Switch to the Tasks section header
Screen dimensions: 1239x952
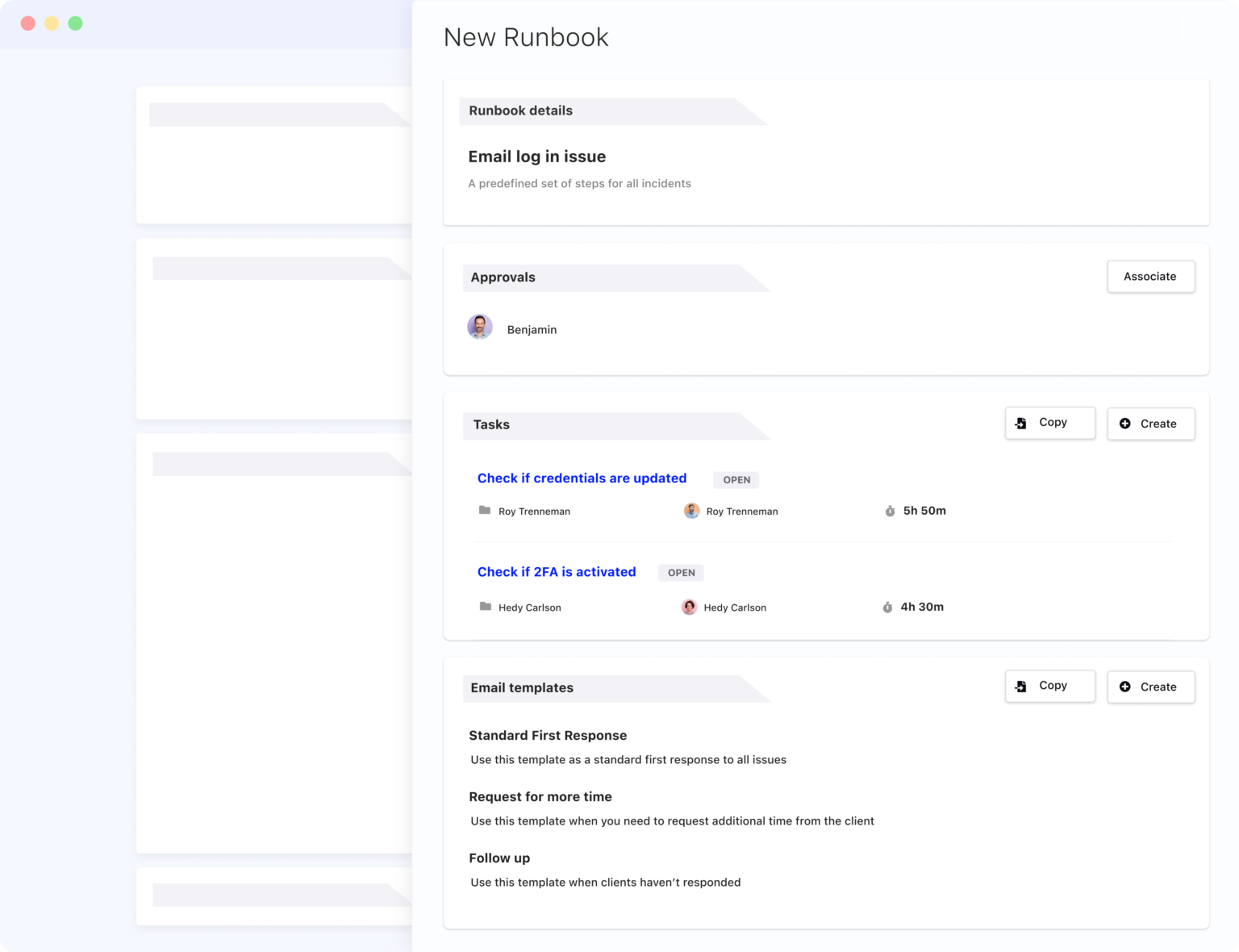point(491,424)
